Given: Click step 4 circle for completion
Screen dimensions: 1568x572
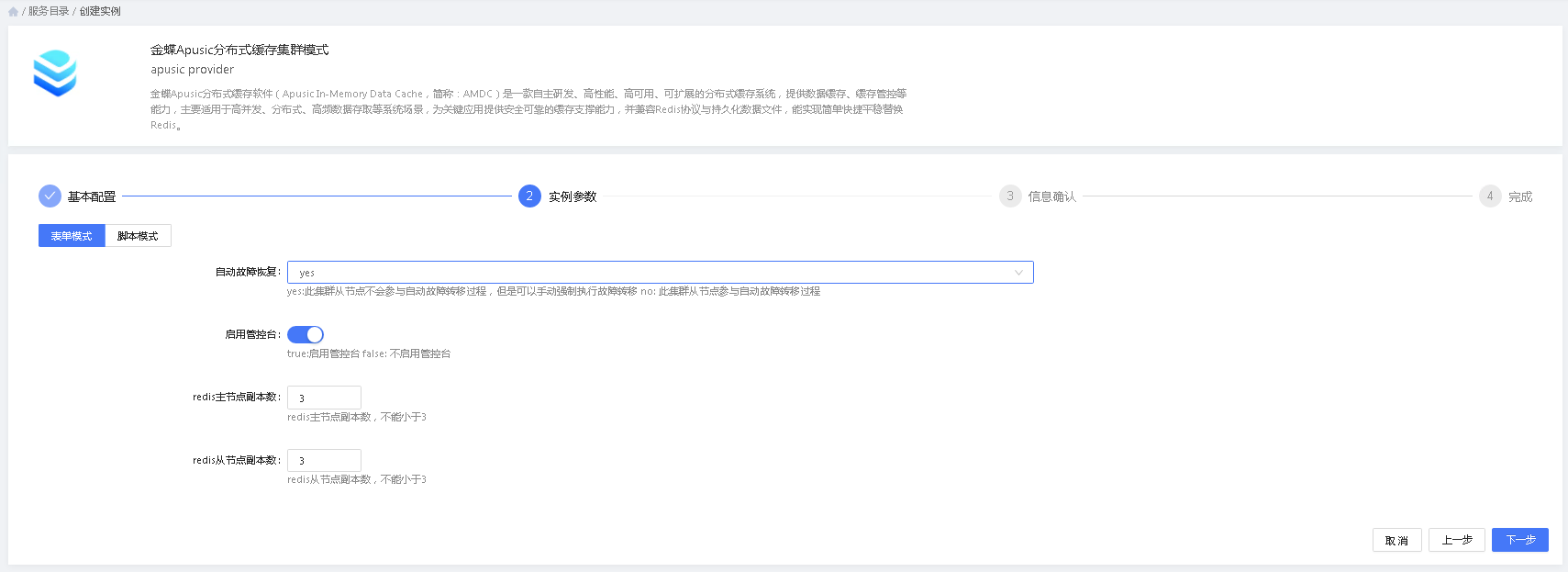Looking at the screenshot, I should point(1490,196).
